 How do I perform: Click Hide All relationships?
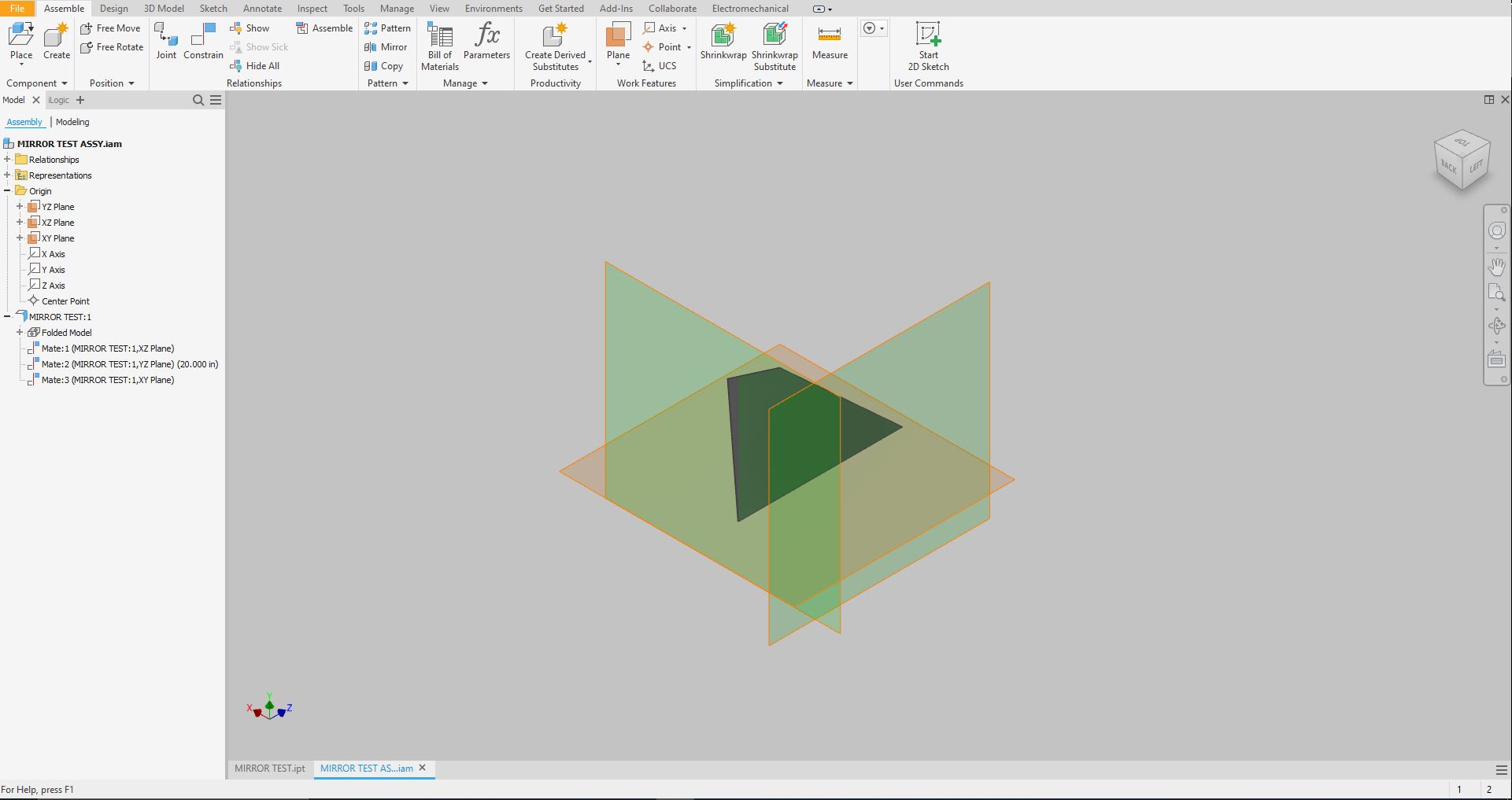click(x=254, y=66)
